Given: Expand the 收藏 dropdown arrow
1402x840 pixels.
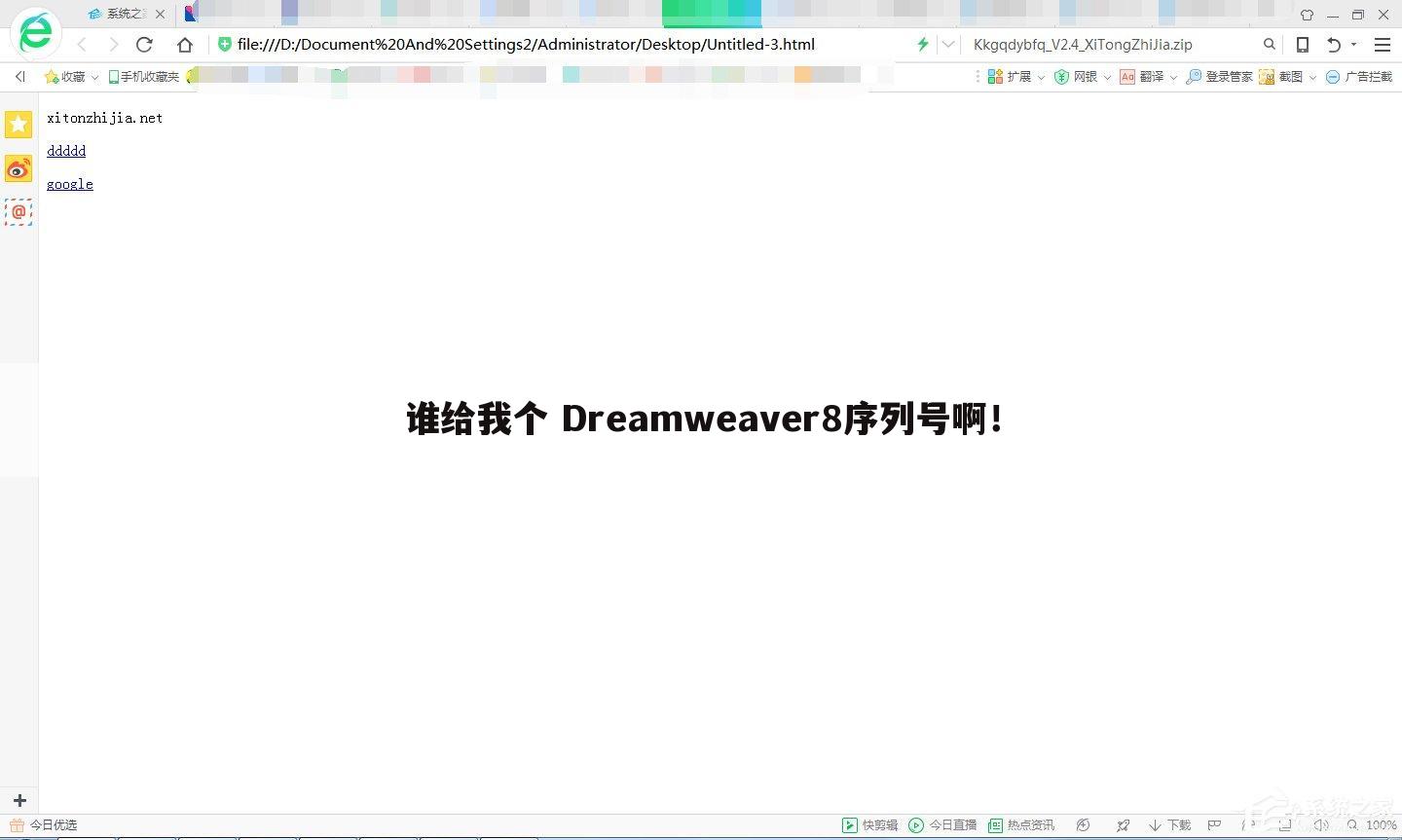Looking at the screenshot, I should [94, 77].
